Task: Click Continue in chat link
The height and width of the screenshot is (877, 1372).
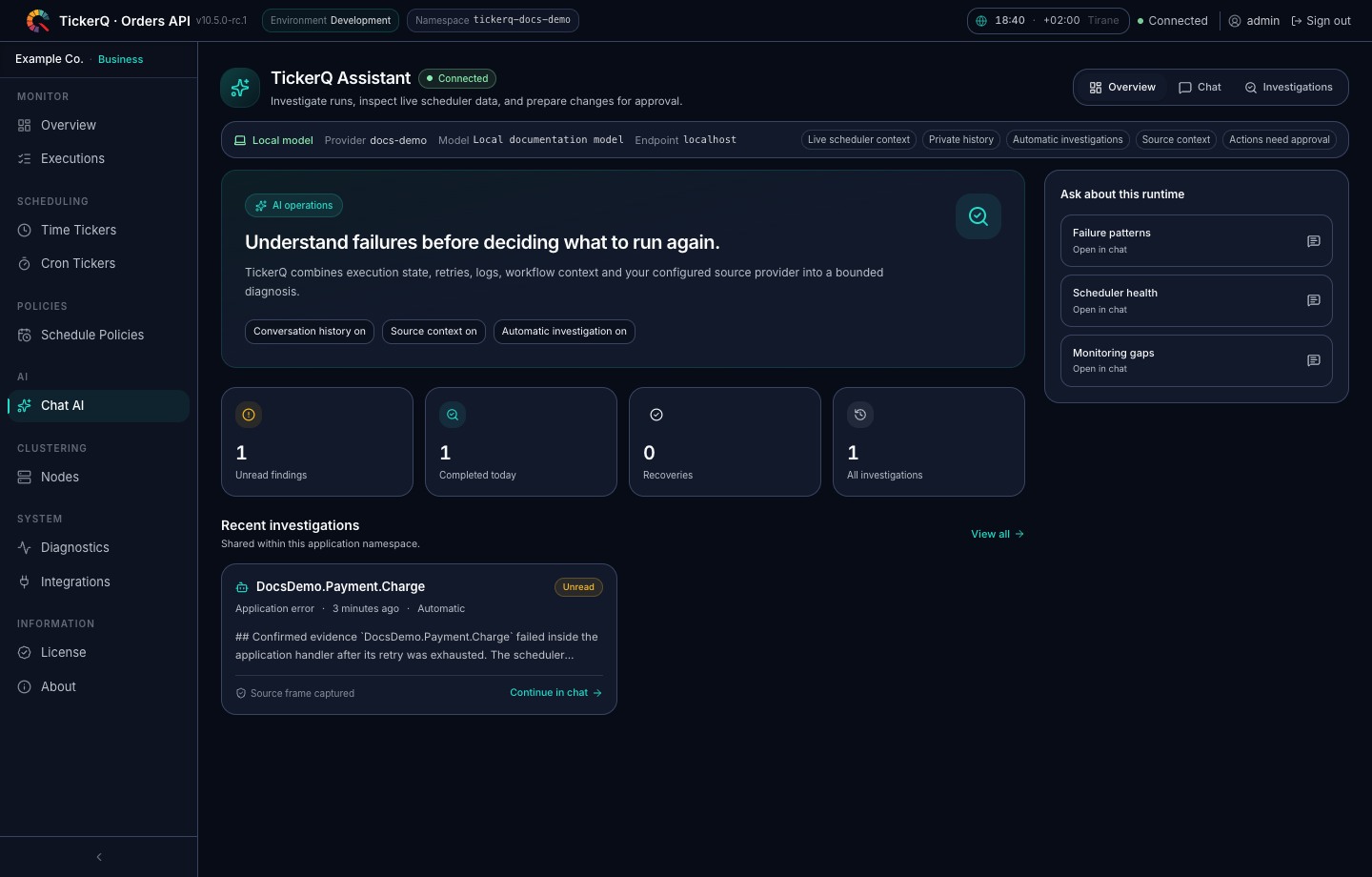Action: (555, 692)
